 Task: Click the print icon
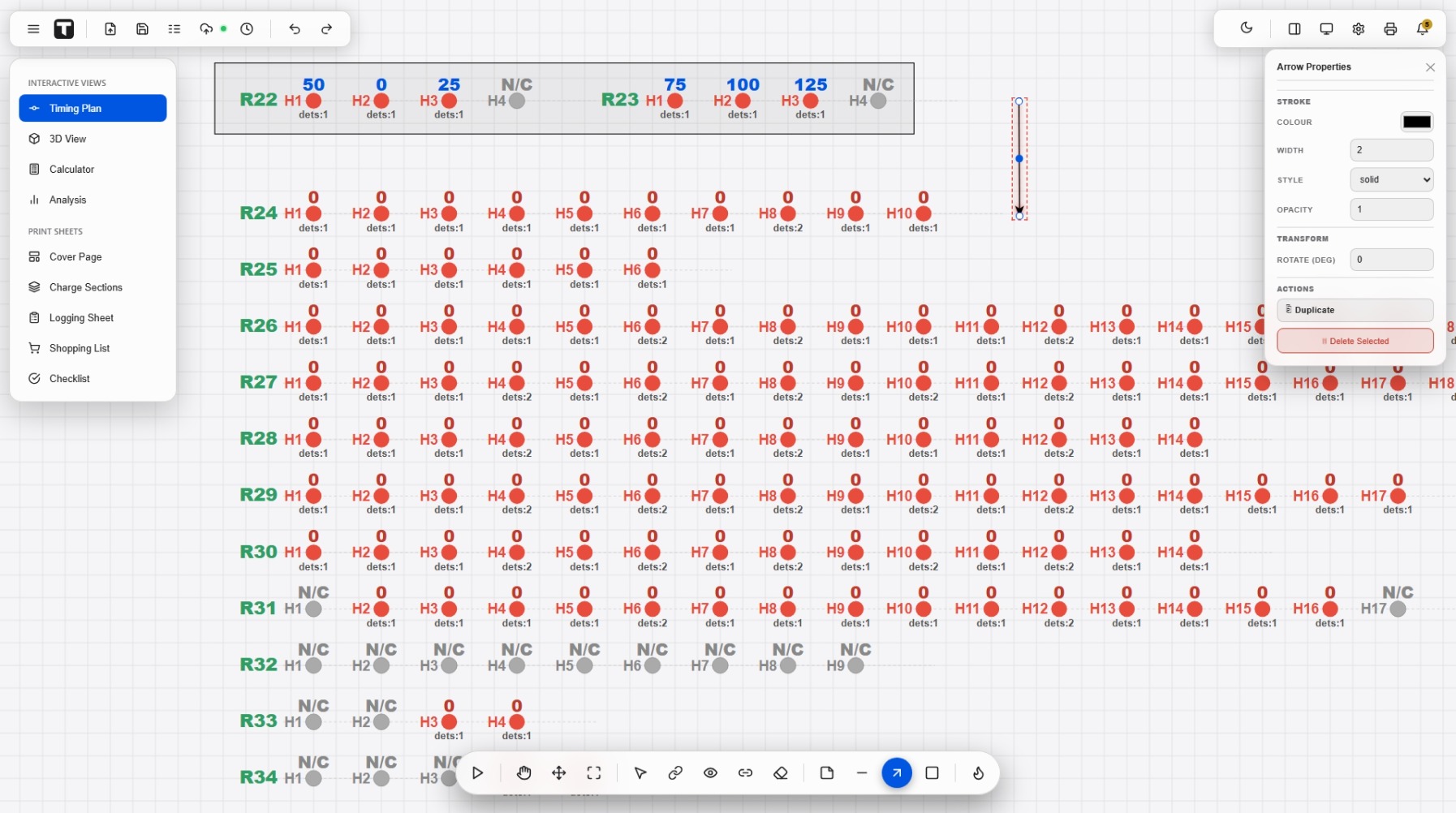pyautogui.click(x=1390, y=29)
